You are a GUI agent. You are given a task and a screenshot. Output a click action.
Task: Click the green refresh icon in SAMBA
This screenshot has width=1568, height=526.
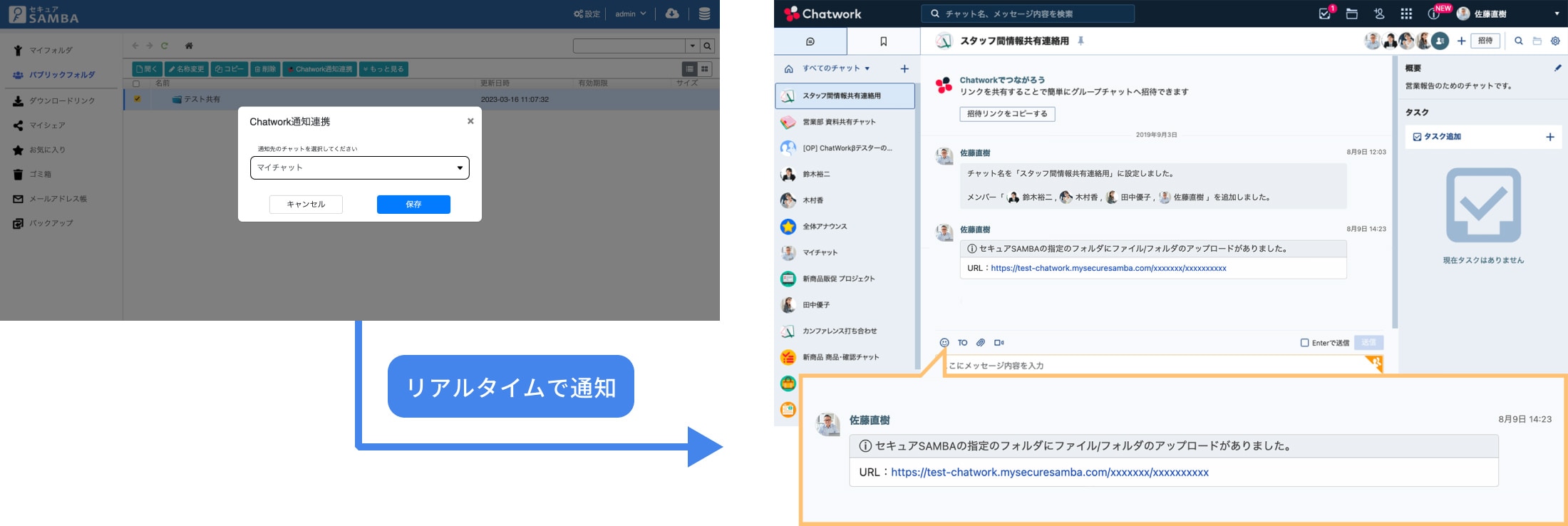pyautogui.click(x=165, y=46)
